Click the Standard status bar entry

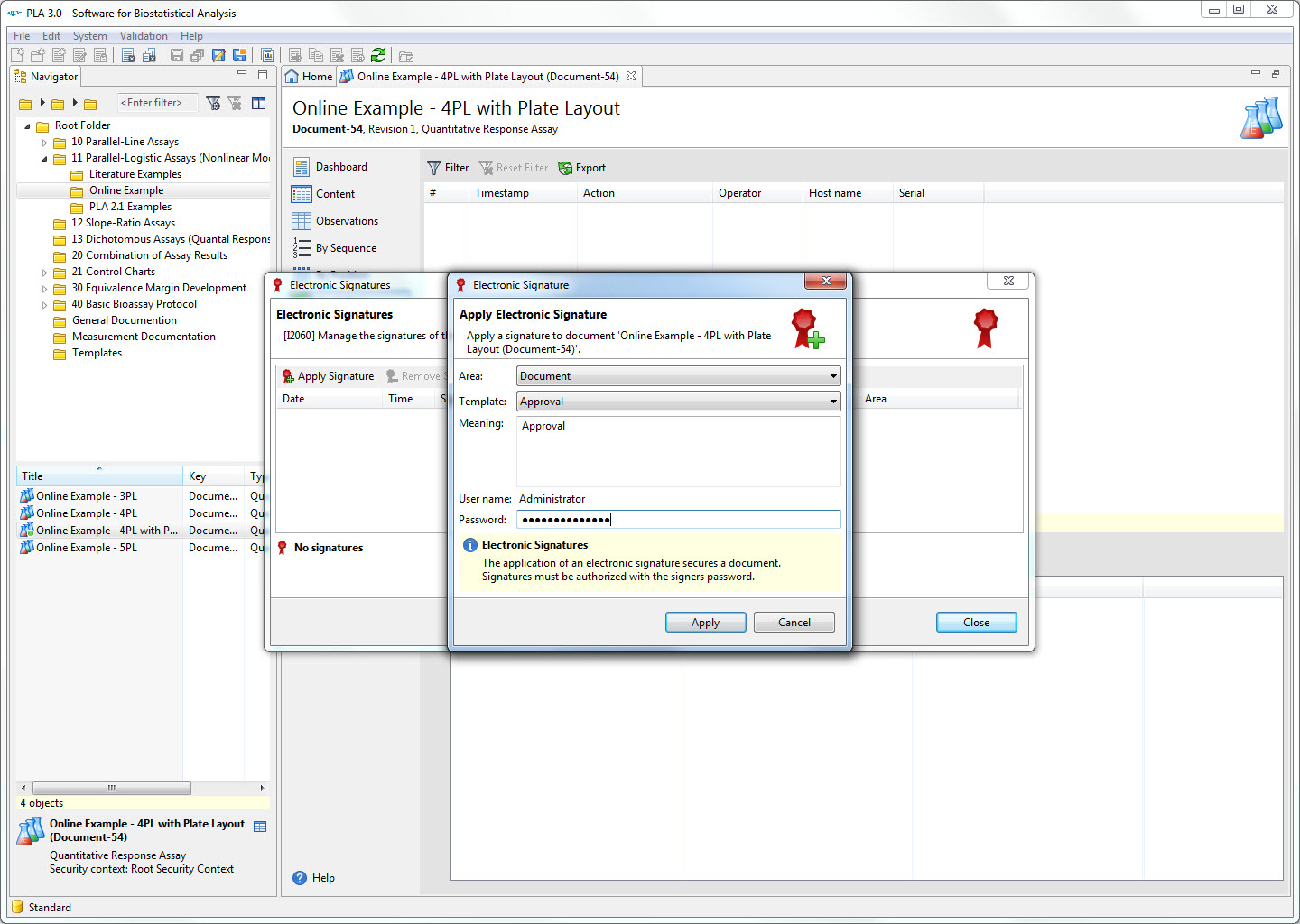(42, 908)
